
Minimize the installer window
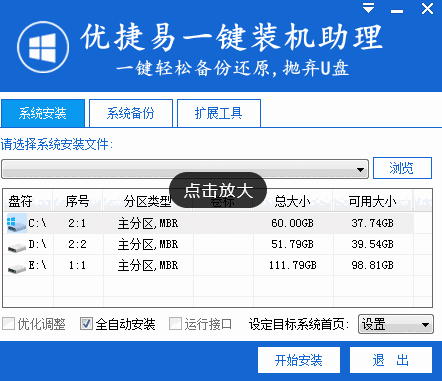(397, 11)
